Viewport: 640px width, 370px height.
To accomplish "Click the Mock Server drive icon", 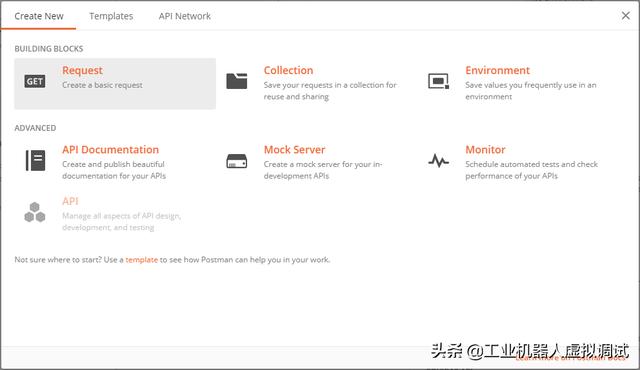I will click(x=237, y=161).
